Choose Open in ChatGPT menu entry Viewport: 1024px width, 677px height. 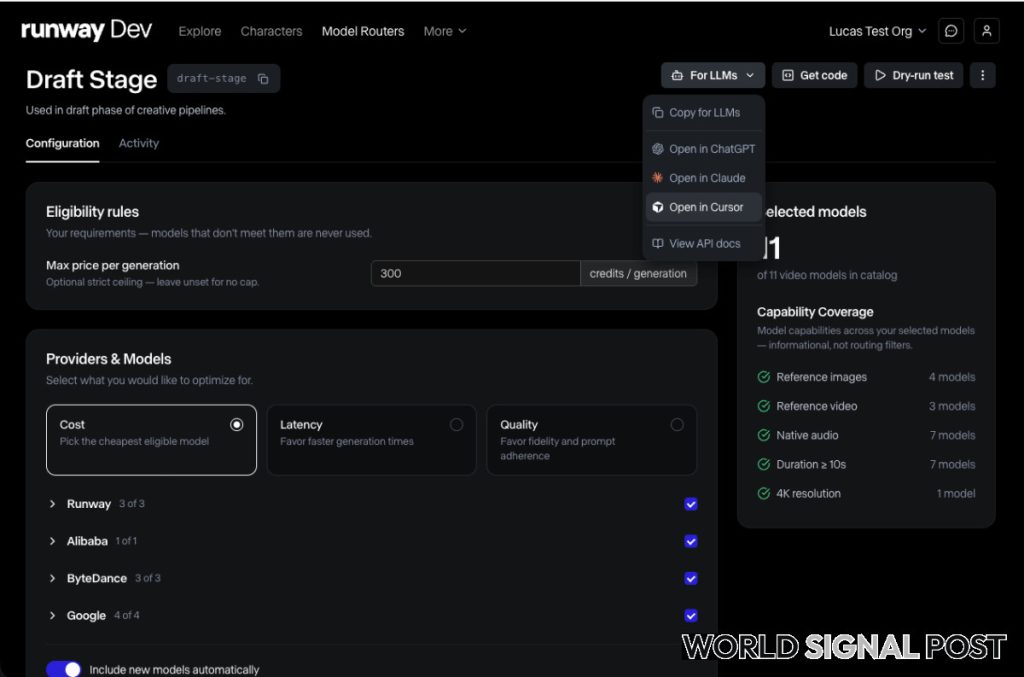pos(703,149)
